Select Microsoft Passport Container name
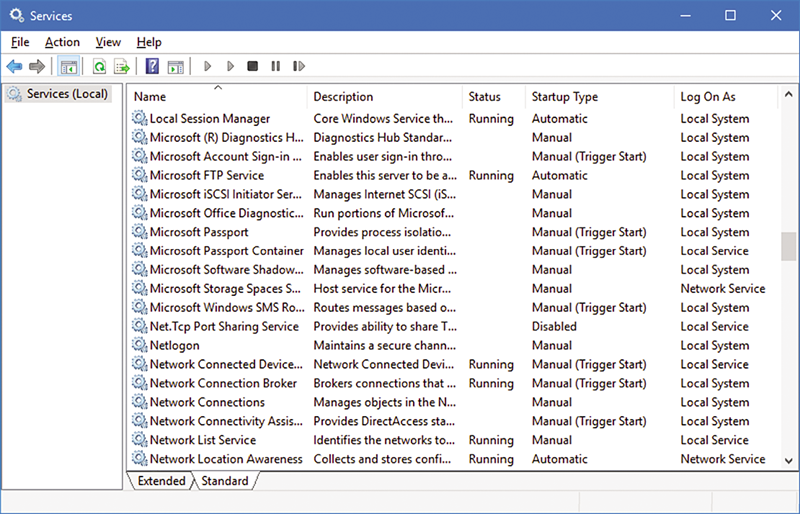The height and width of the screenshot is (514, 800). tap(227, 251)
